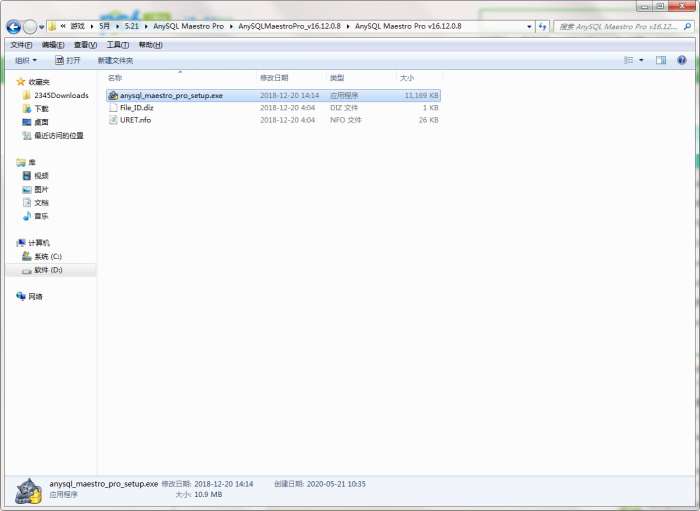The height and width of the screenshot is (511, 700).
Task: Sort by 名称 column header
Action: [x=115, y=78]
